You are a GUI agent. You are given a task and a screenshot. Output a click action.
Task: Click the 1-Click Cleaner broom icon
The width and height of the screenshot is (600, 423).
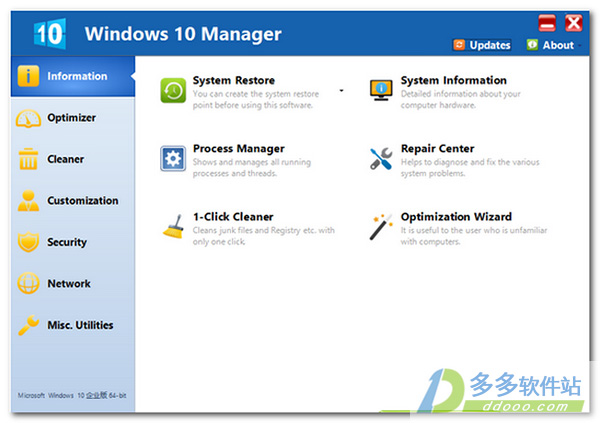click(173, 226)
